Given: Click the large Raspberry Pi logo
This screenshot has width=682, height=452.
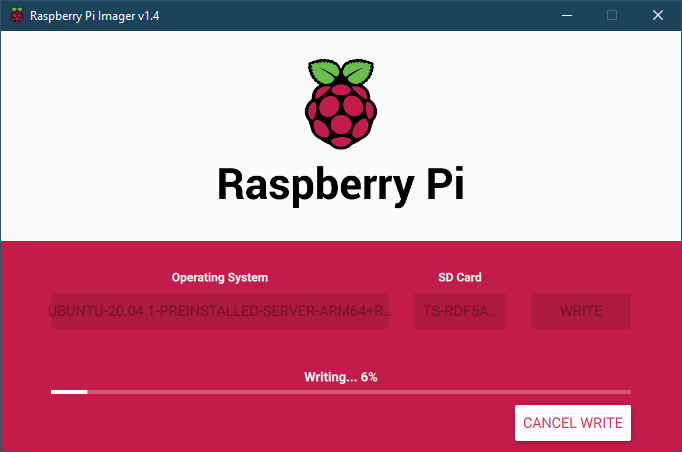Looking at the screenshot, I should pos(341,104).
